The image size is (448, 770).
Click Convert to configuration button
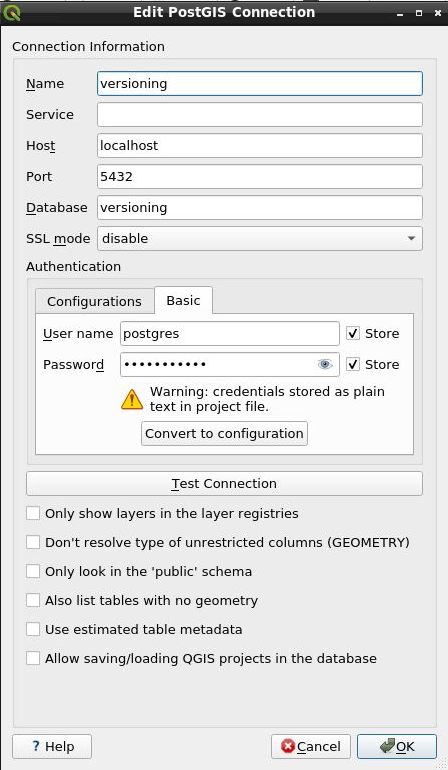click(x=224, y=434)
